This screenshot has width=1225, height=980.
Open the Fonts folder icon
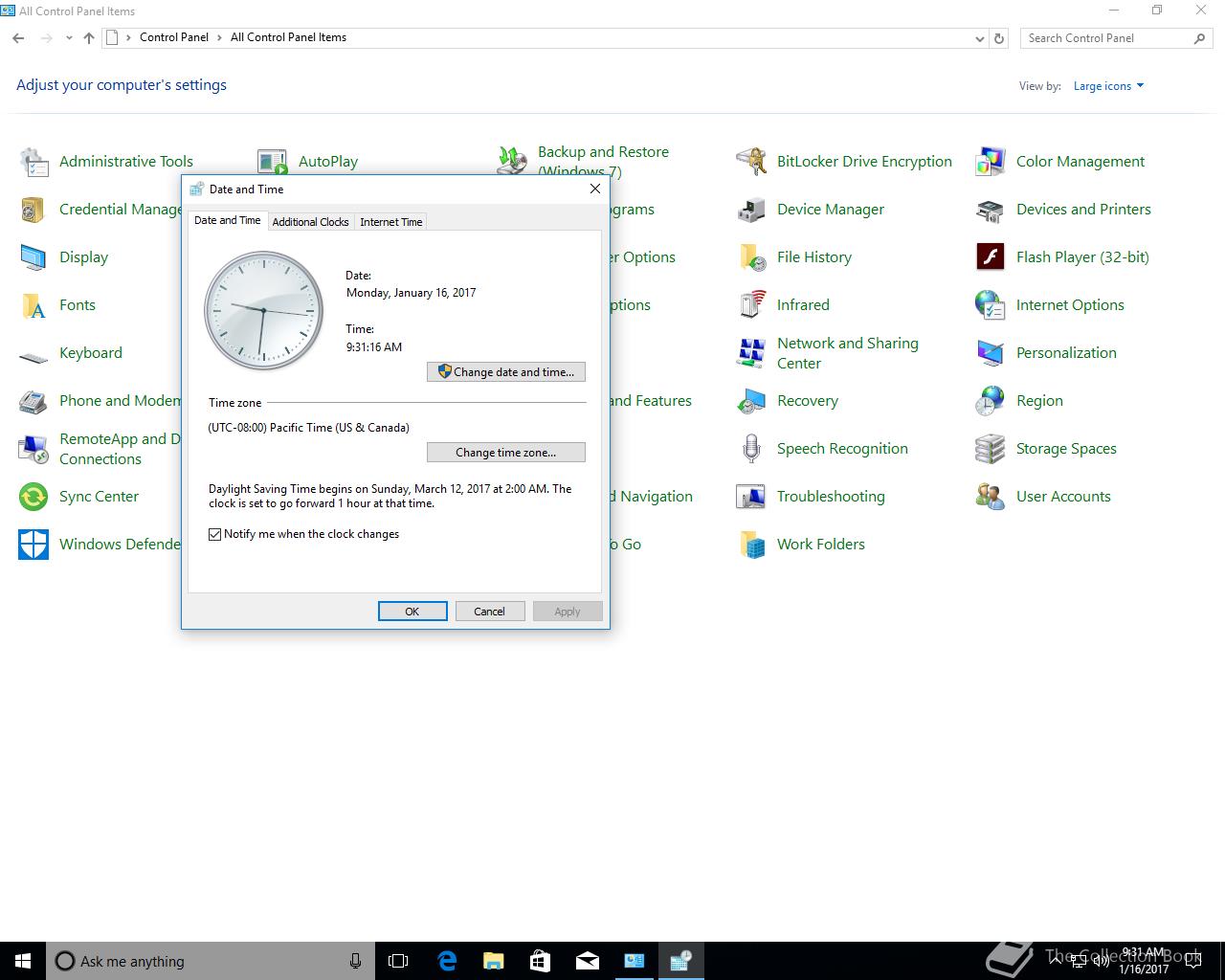click(x=33, y=305)
